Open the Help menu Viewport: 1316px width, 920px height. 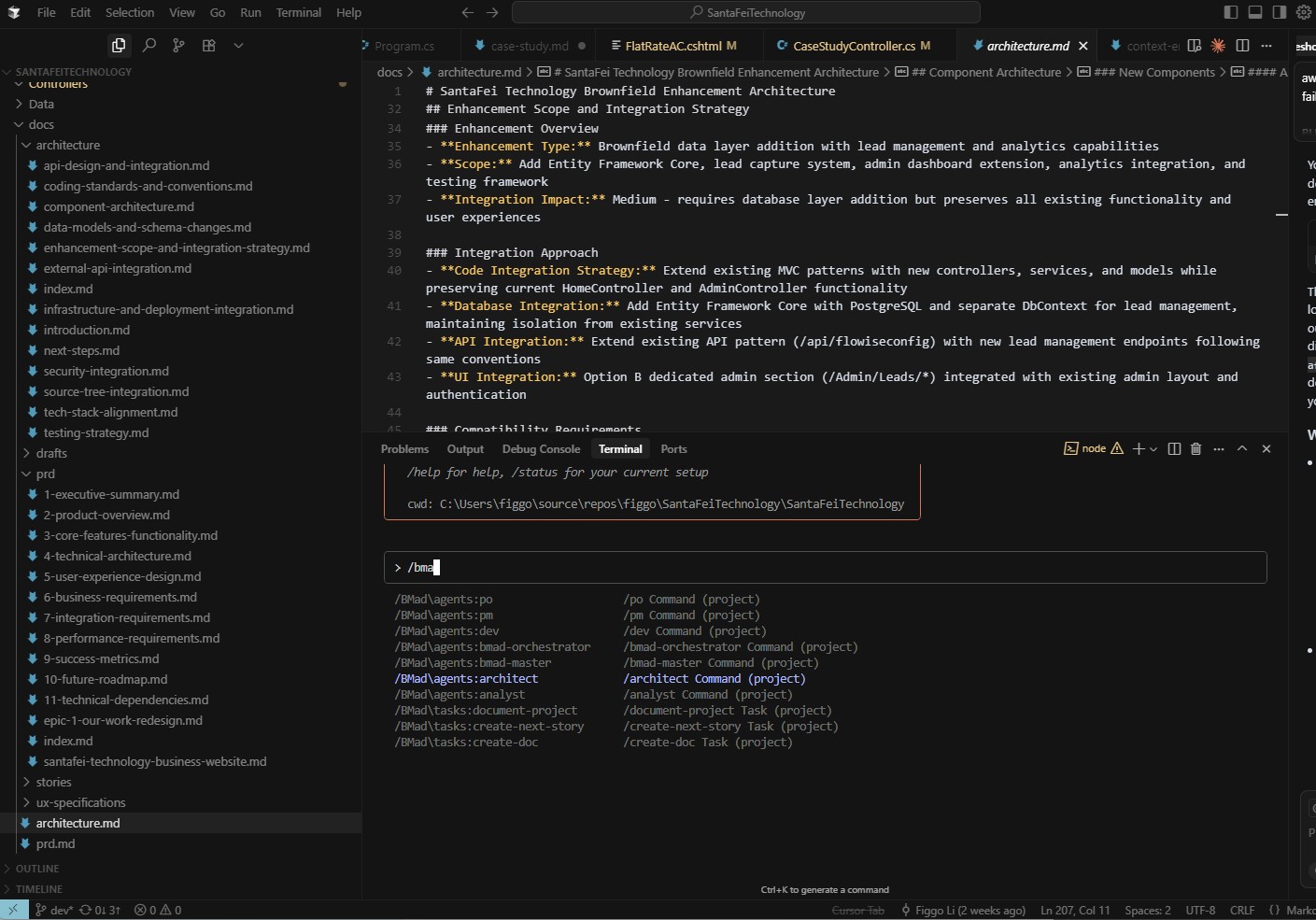tap(348, 12)
